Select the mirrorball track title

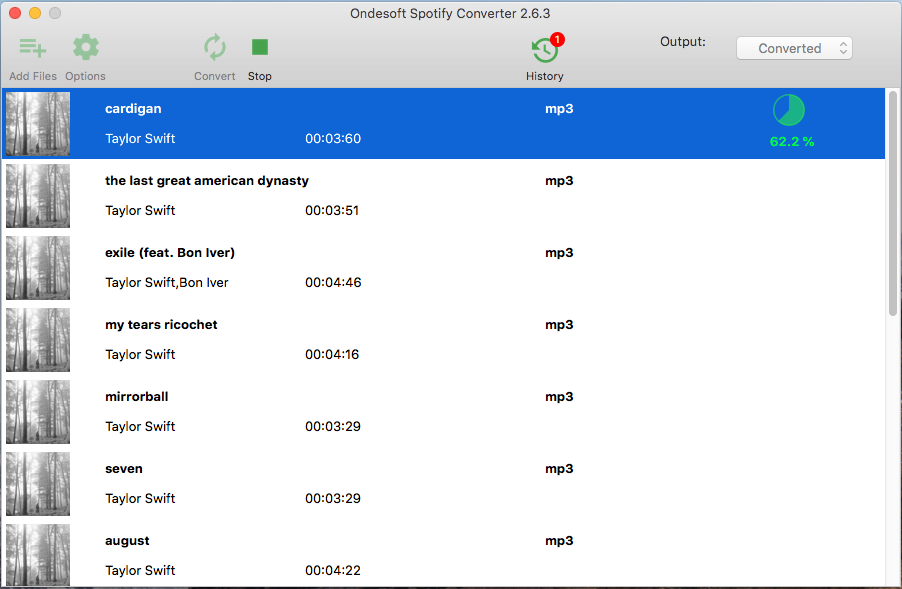tap(136, 396)
